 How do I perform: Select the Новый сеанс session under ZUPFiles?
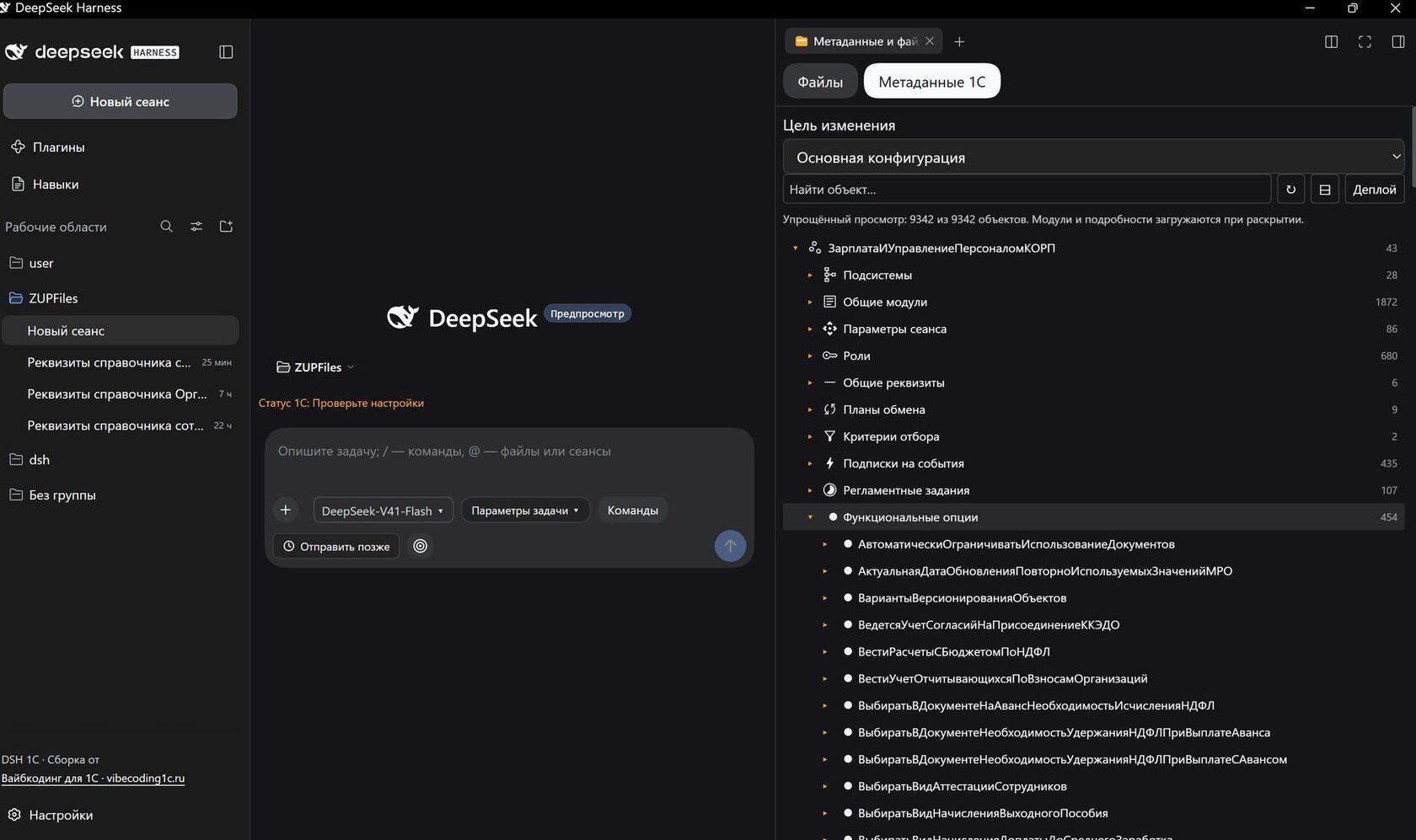pyautogui.click(x=121, y=331)
